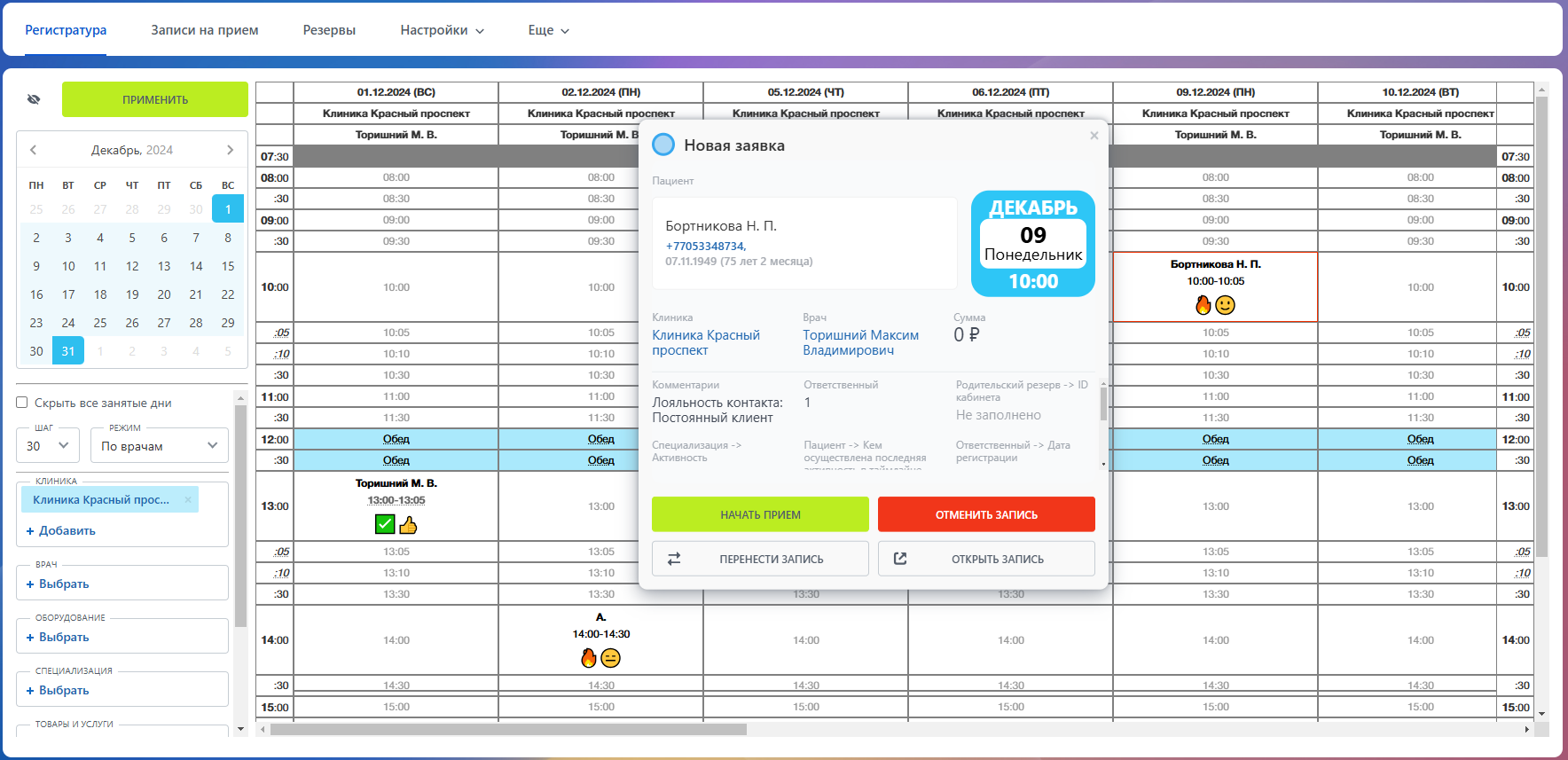The height and width of the screenshot is (760, 1568).
Task: Click Не заполнено parent reserve value
Action: pyautogui.click(x=999, y=415)
